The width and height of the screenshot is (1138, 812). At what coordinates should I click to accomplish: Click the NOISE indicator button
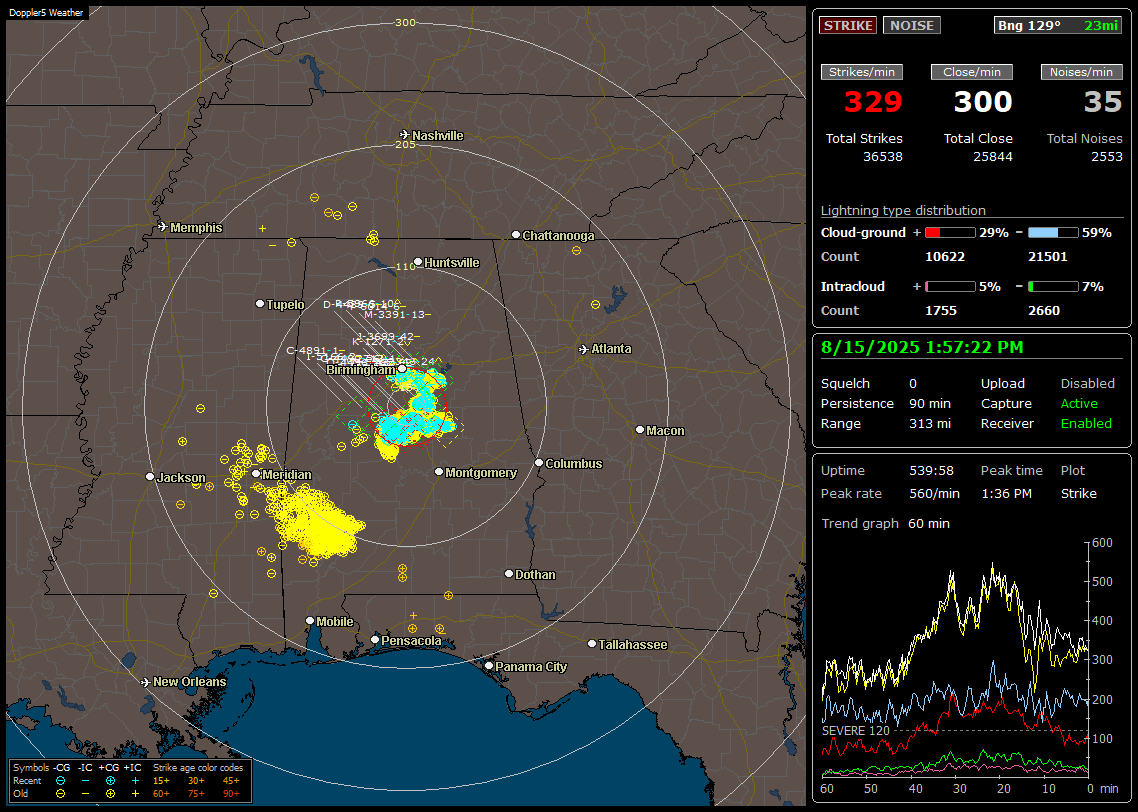click(x=912, y=25)
